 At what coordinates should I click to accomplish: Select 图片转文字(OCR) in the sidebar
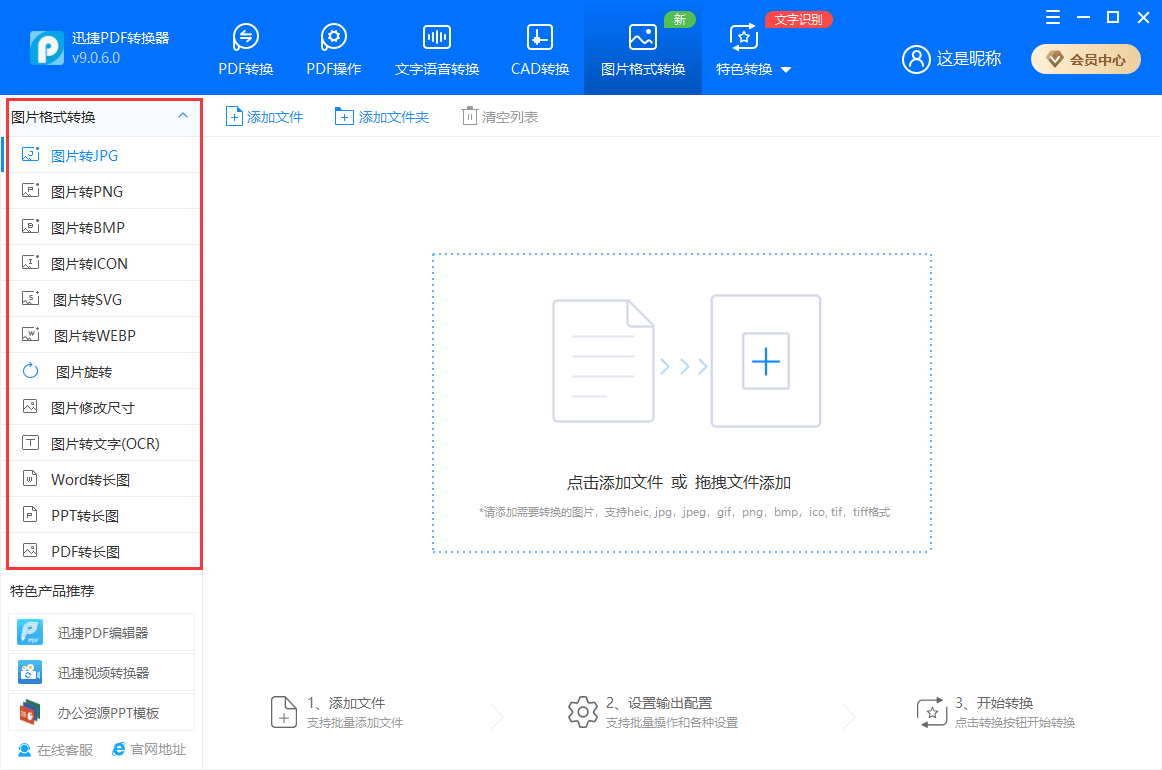(x=105, y=443)
